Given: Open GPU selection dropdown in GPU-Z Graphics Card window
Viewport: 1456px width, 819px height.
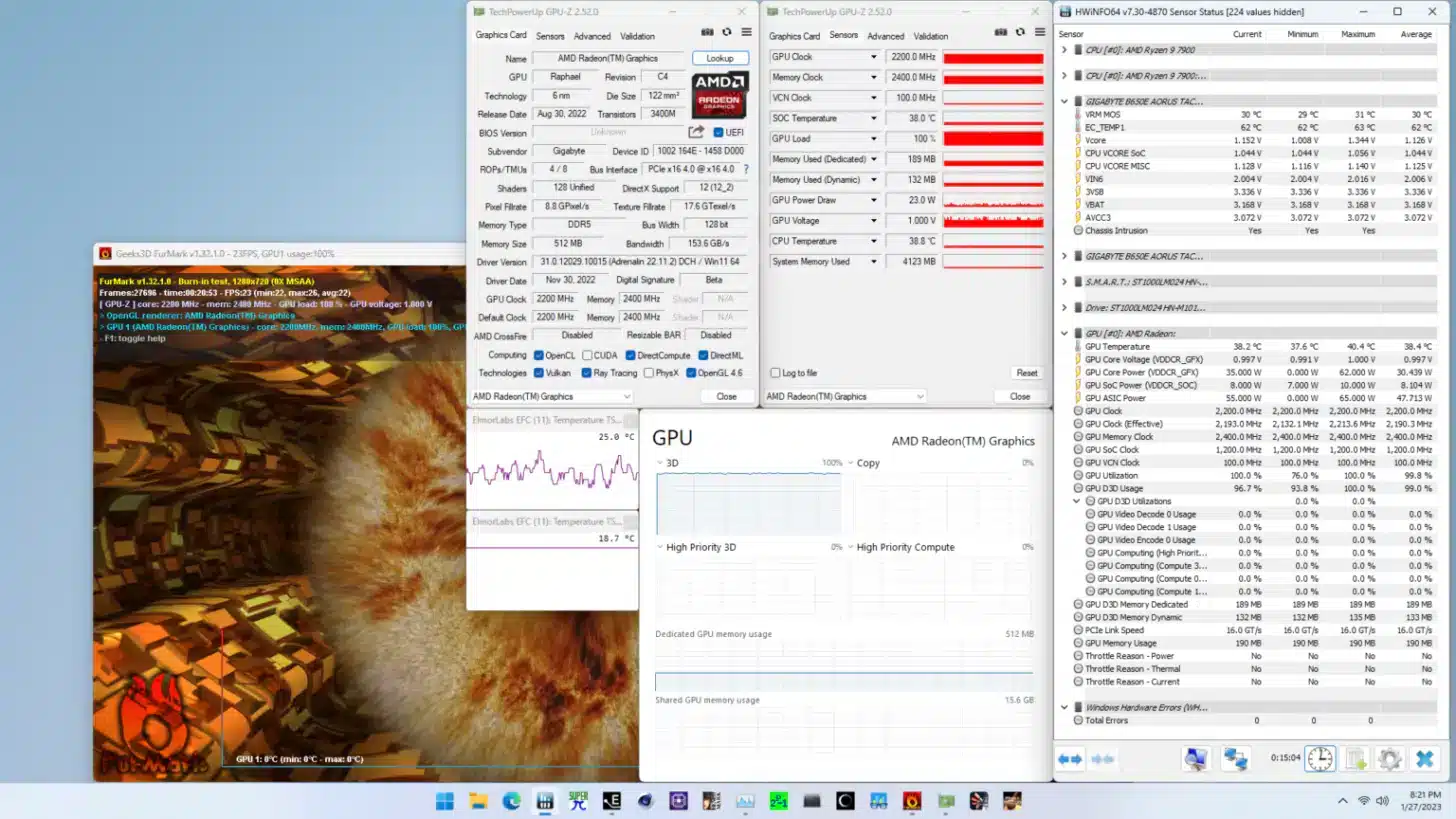Looking at the screenshot, I should 552,396.
